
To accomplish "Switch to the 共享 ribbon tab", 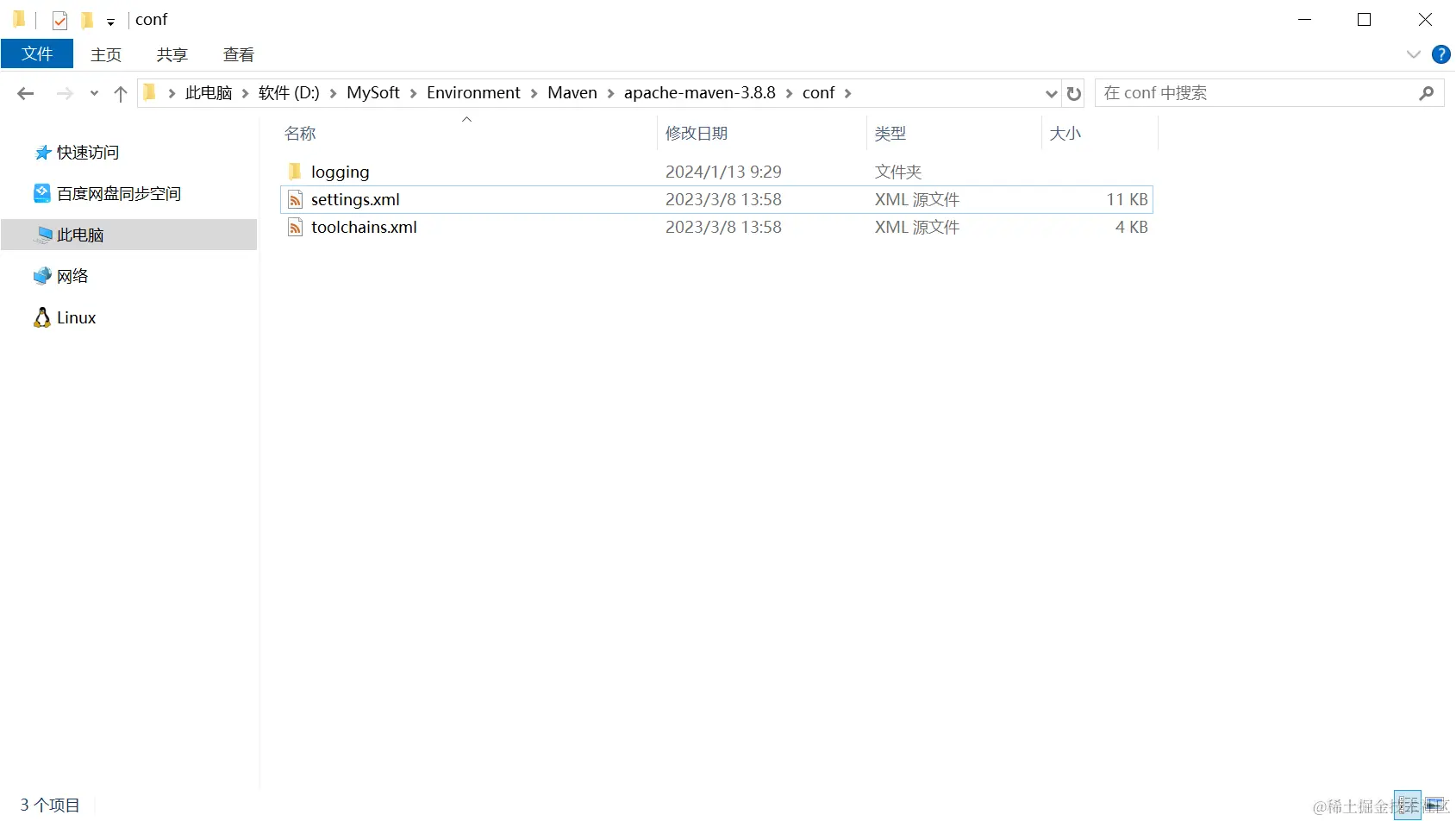I will (172, 54).
